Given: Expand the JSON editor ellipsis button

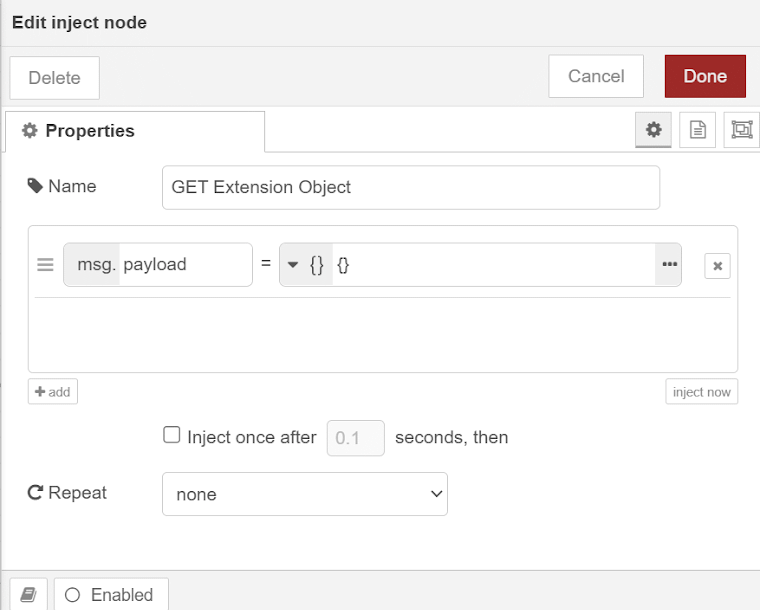Looking at the screenshot, I should tap(668, 265).
